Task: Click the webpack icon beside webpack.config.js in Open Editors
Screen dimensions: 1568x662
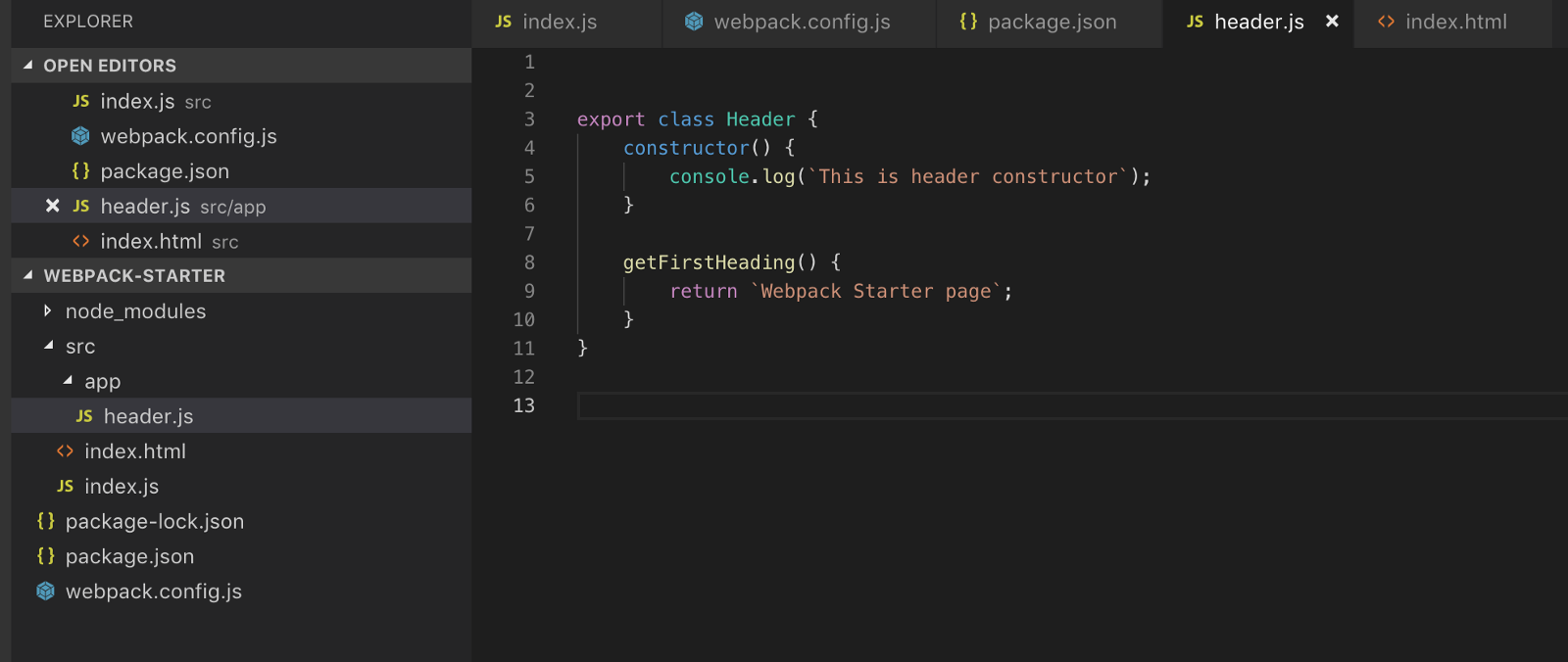Action: 80,136
